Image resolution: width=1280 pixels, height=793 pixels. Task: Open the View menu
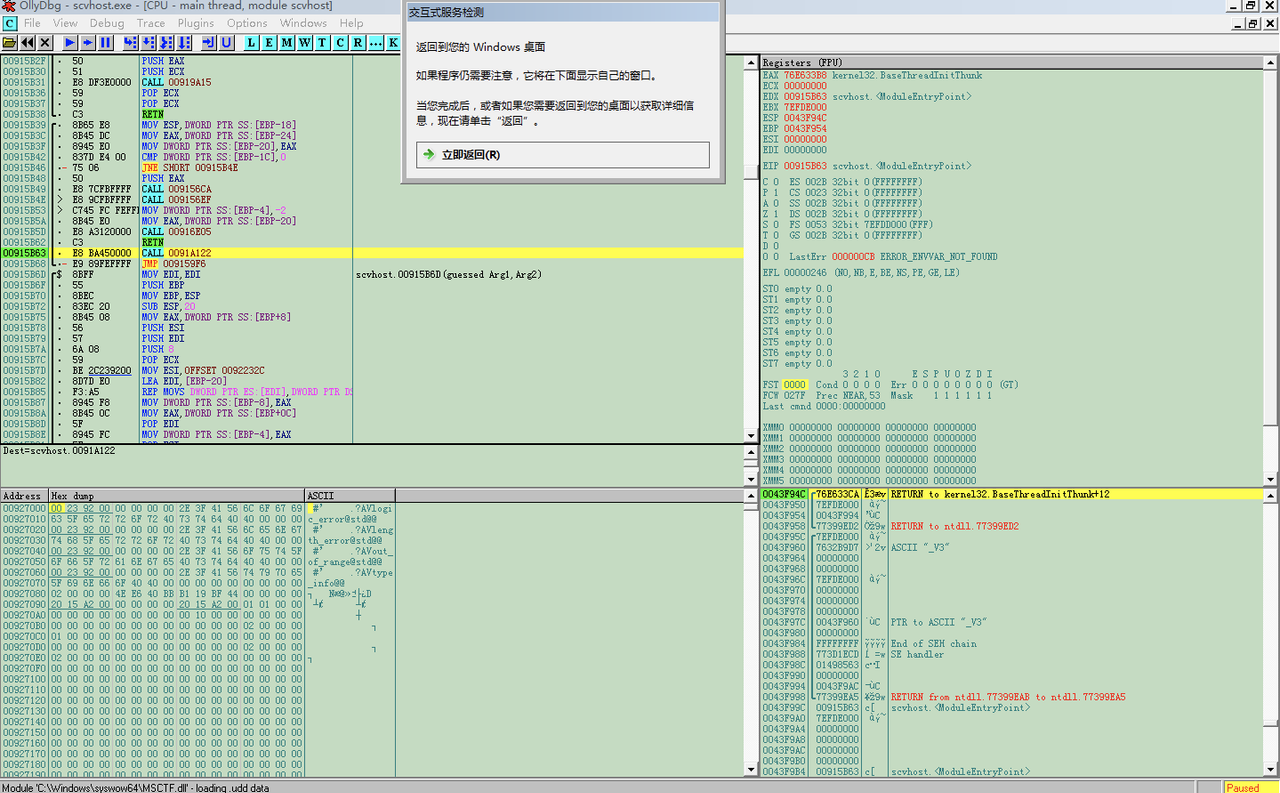65,23
